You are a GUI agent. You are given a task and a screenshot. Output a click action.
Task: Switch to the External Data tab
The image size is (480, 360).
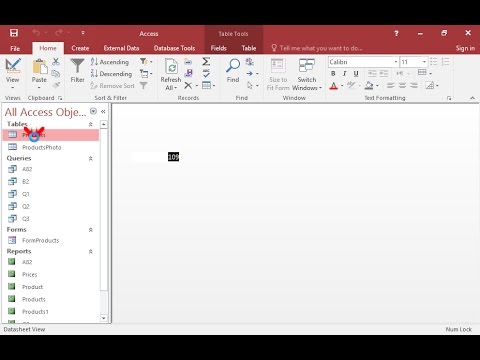(x=121, y=48)
